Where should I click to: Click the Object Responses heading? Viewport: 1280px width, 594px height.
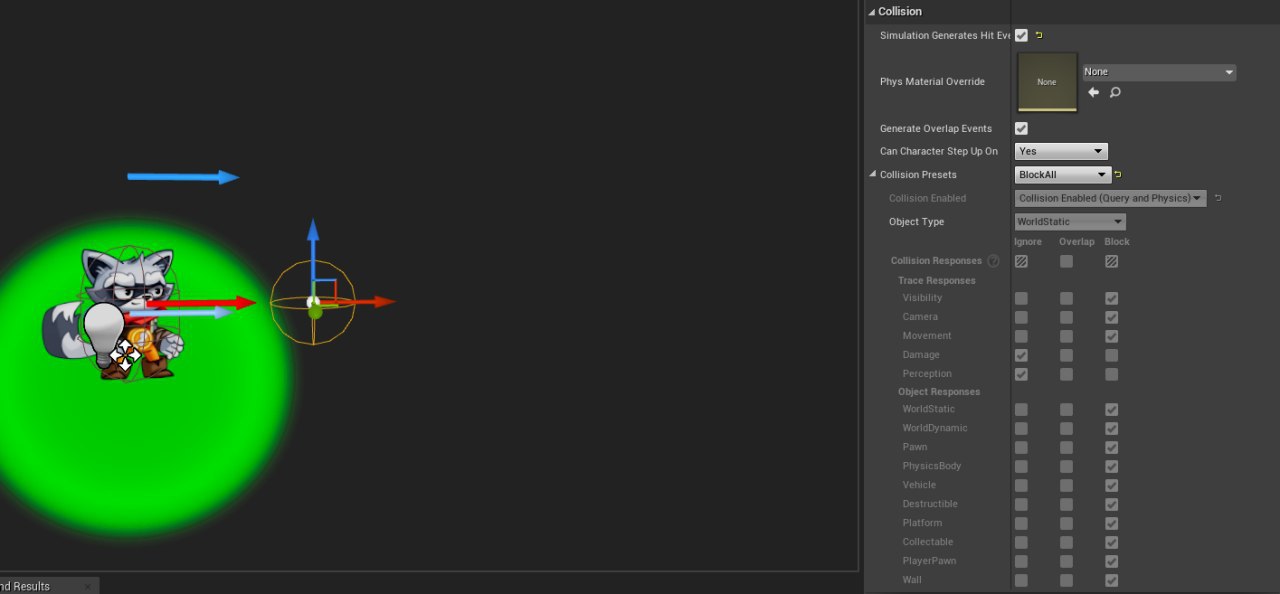939,392
